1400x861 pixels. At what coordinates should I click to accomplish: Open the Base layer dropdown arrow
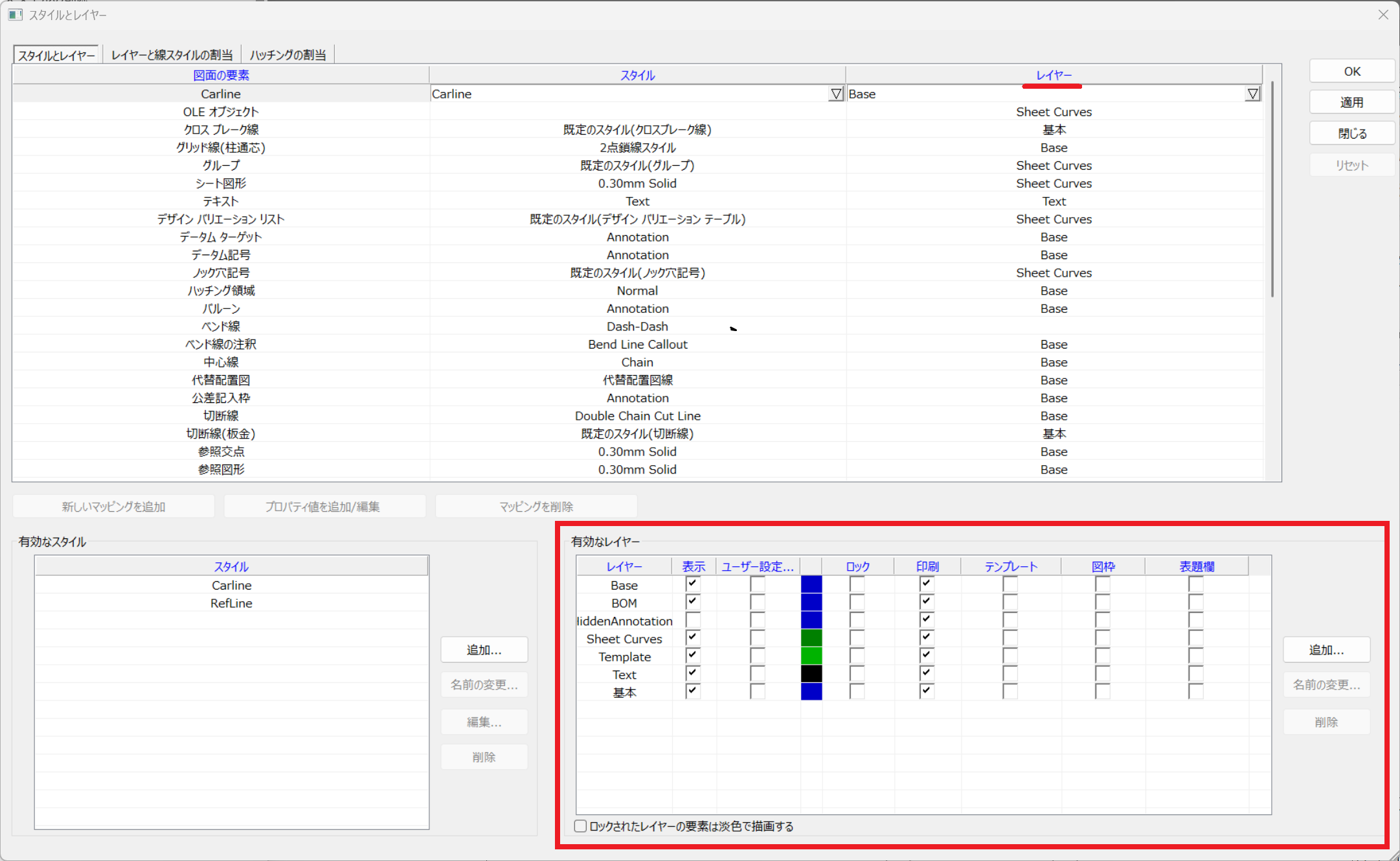1252,94
